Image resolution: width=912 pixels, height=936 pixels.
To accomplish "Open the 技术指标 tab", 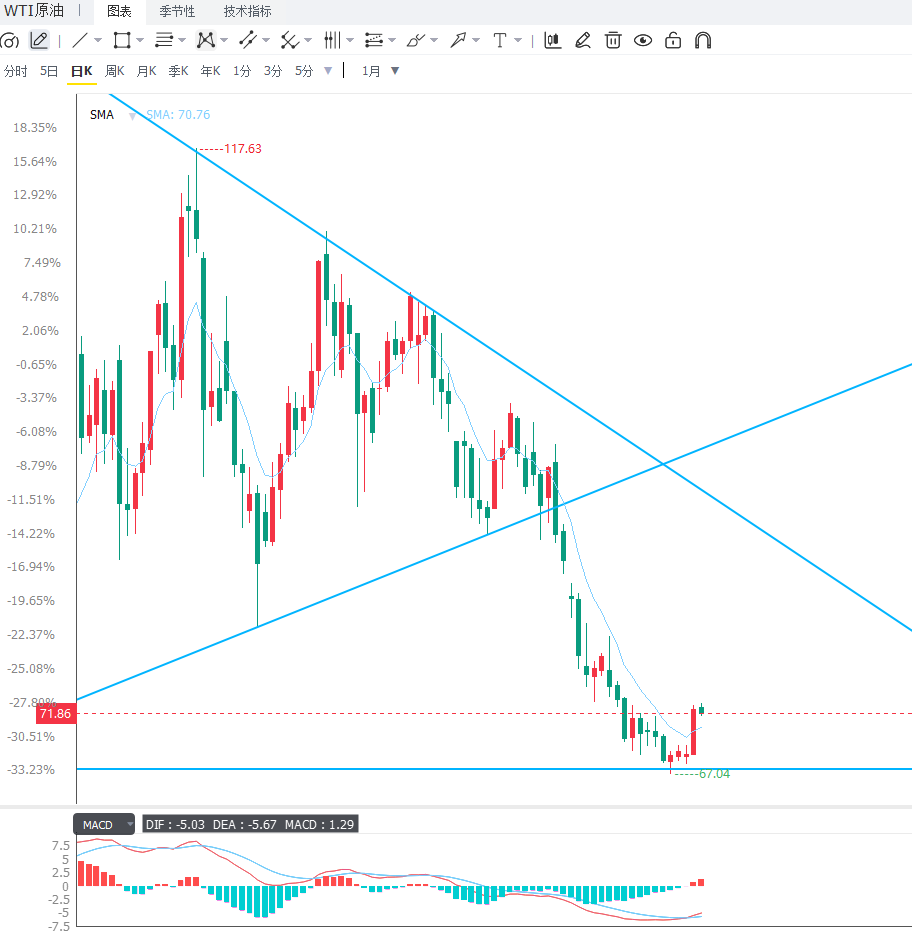I will click(x=248, y=11).
